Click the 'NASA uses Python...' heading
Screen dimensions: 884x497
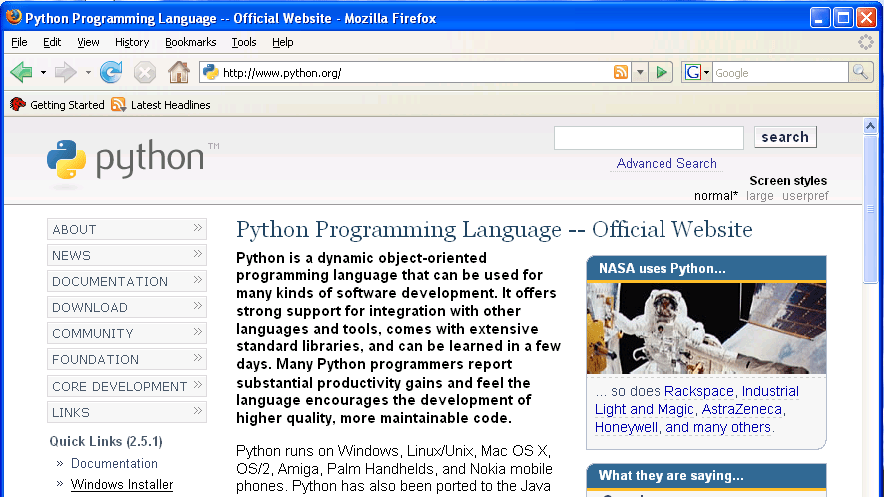click(x=662, y=268)
